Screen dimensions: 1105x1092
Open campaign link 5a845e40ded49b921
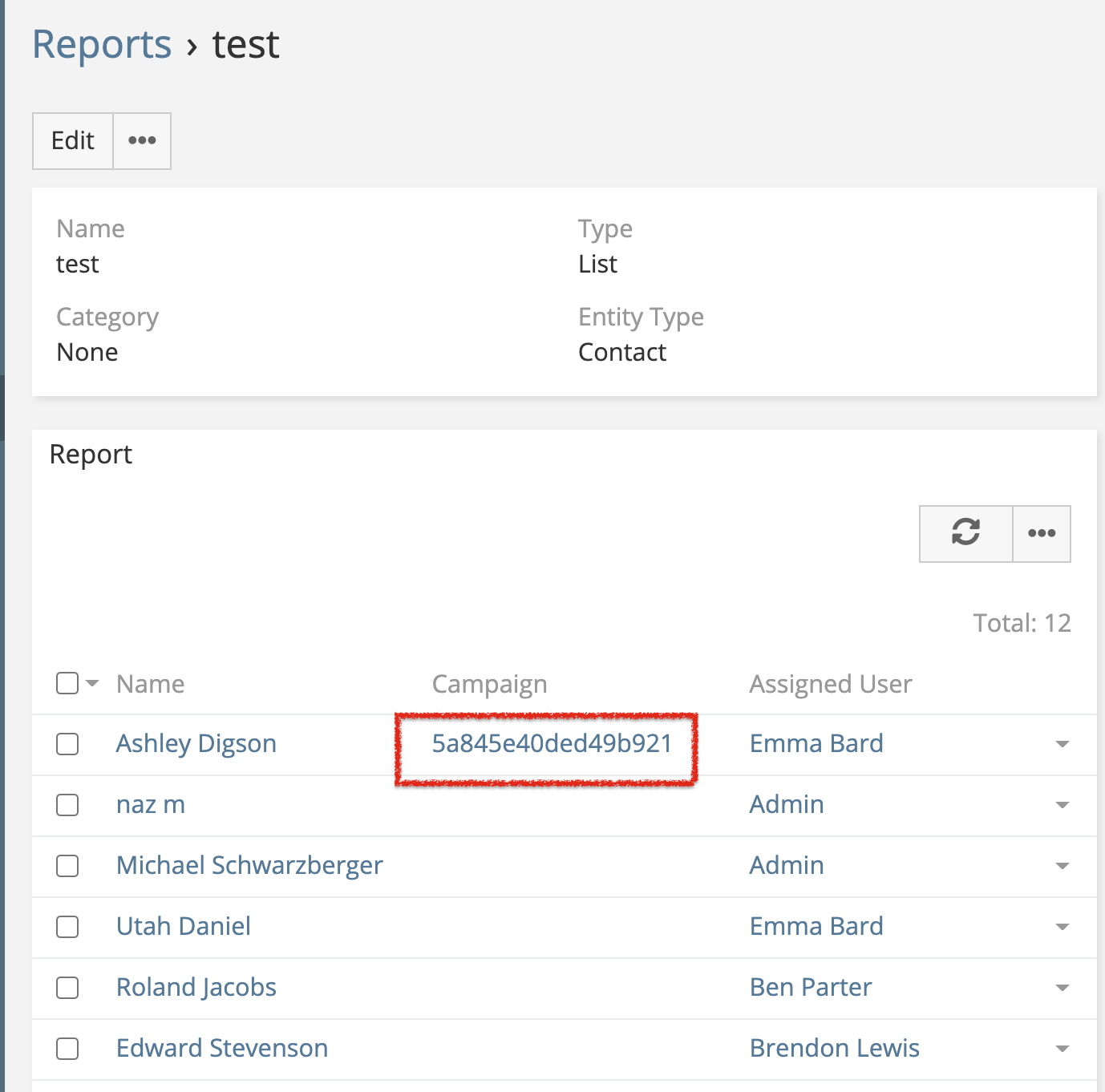pyautogui.click(x=552, y=744)
